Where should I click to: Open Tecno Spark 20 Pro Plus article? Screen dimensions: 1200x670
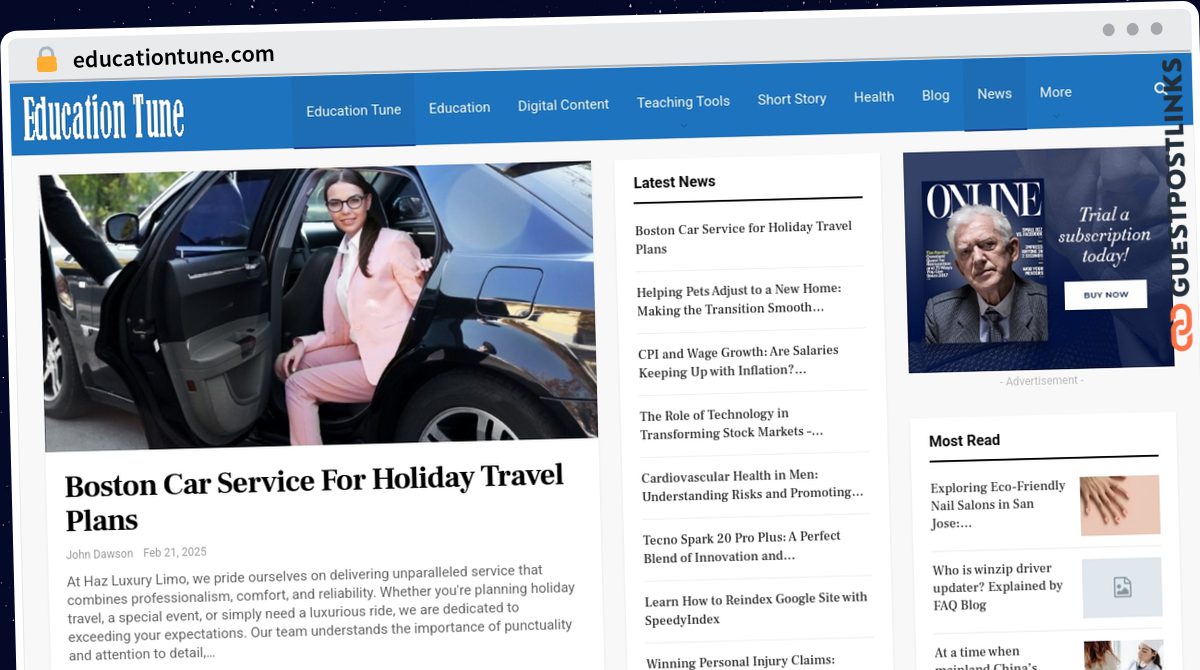[x=741, y=547]
